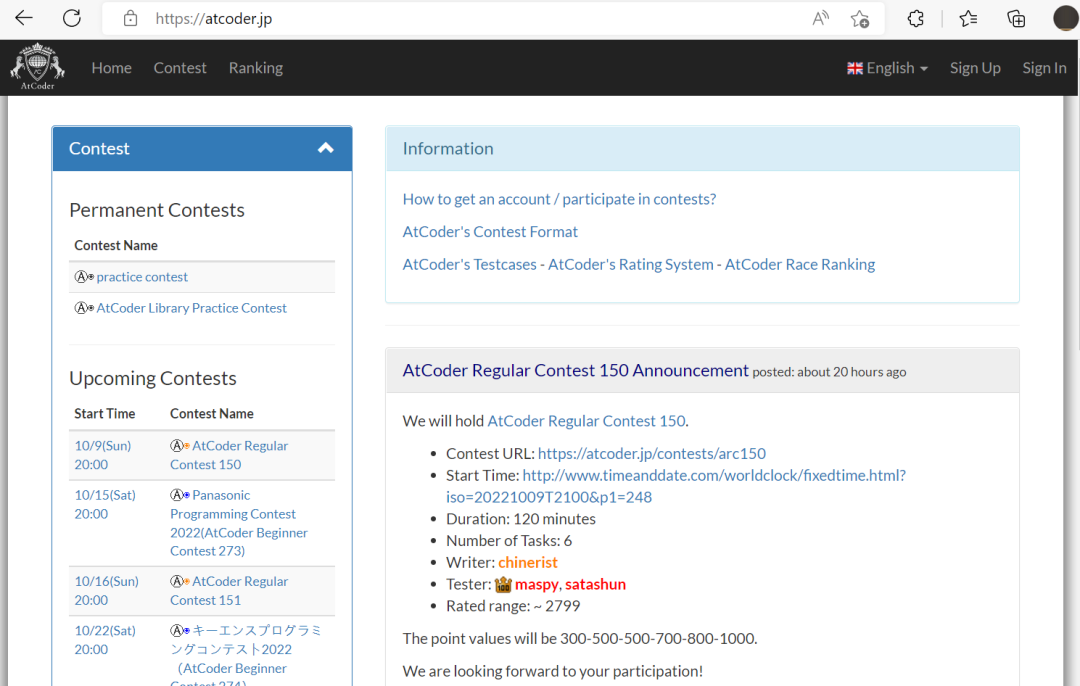This screenshot has width=1080, height=686.
Task: Click the browser back arrow
Action: pyautogui.click(x=24, y=18)
